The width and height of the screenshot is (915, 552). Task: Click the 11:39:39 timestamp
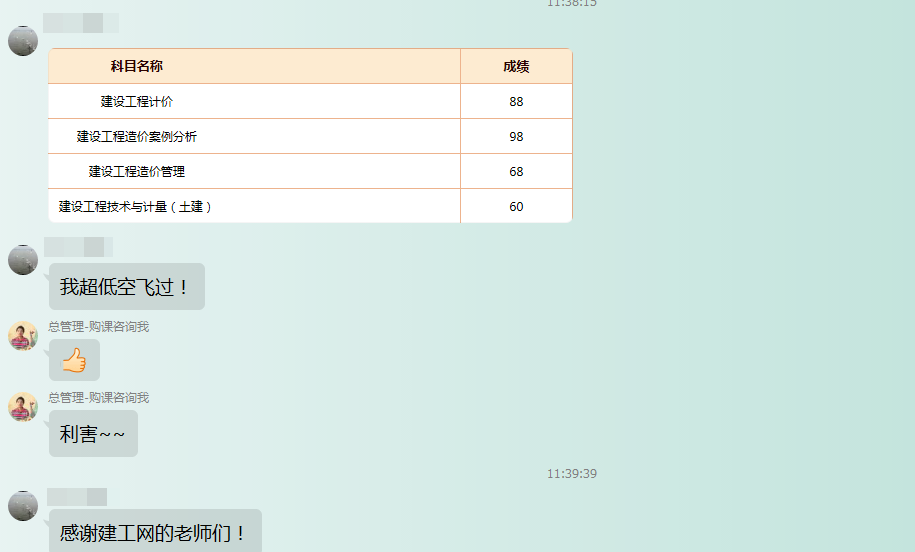571,474
